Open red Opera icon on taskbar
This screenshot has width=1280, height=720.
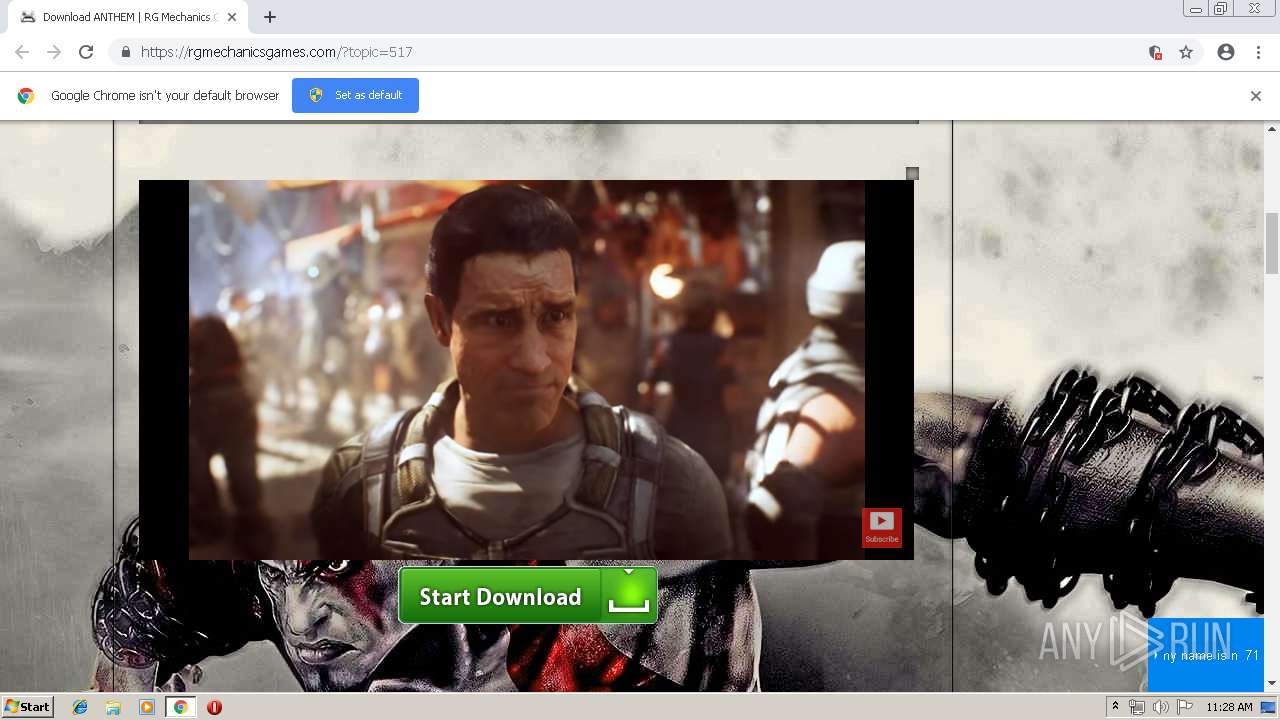(x=214, y=707)
